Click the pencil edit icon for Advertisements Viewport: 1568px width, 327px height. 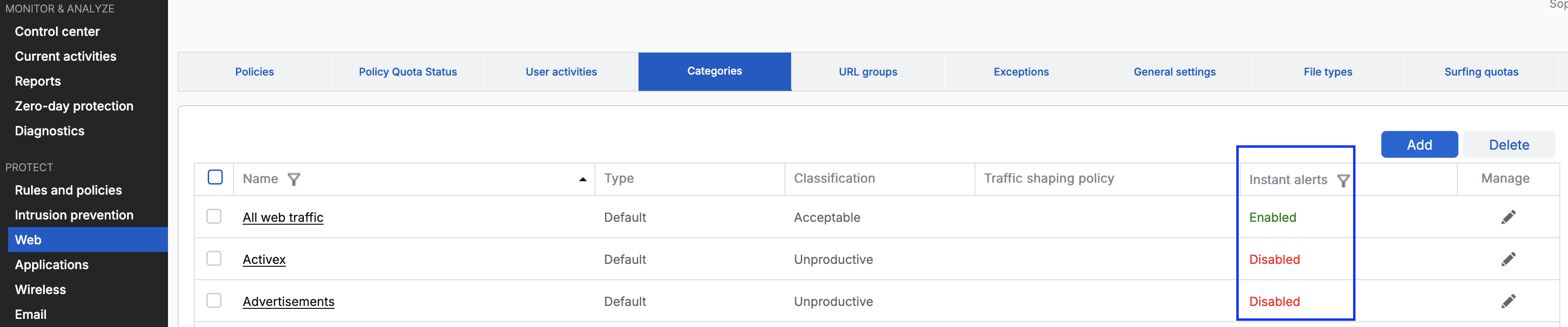[1508, 302]
